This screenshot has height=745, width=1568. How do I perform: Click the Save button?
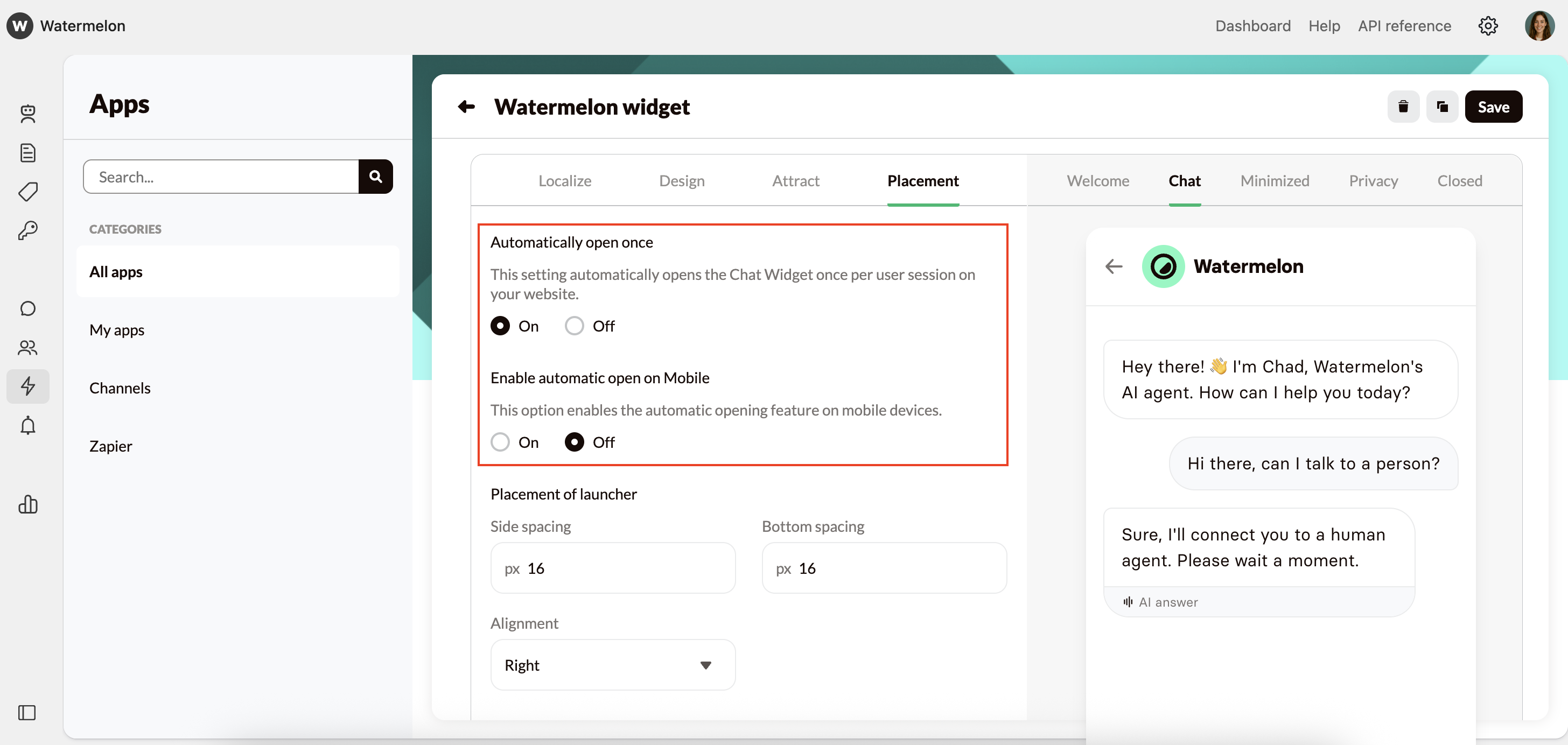coord(1493,107)
